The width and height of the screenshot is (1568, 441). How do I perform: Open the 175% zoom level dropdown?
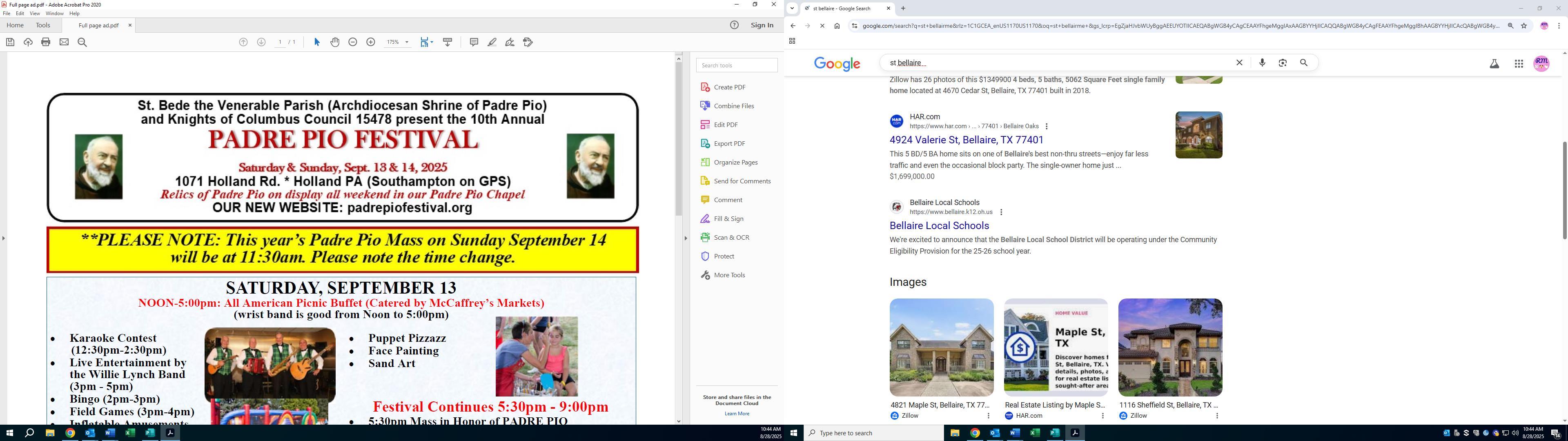tap(407, 42)
